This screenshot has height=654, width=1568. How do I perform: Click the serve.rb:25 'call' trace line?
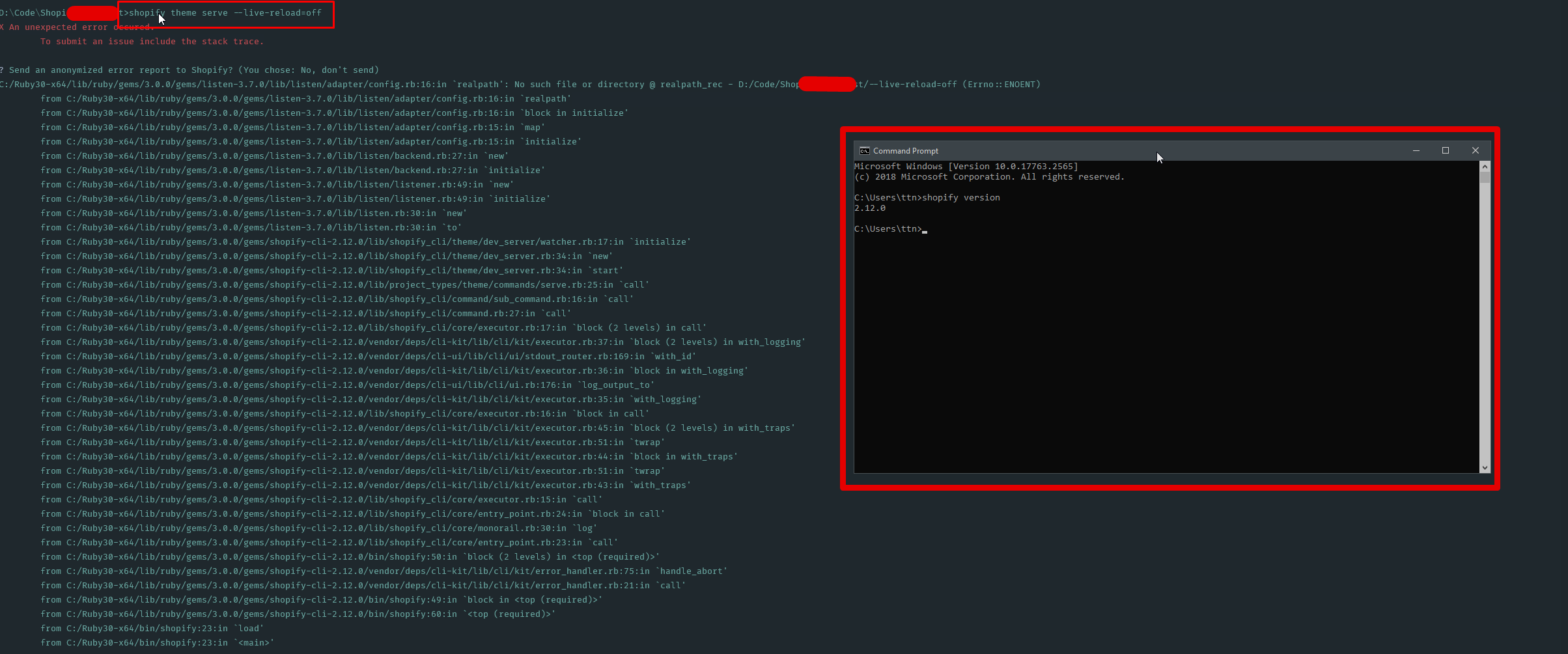click(x=345, y=285)
